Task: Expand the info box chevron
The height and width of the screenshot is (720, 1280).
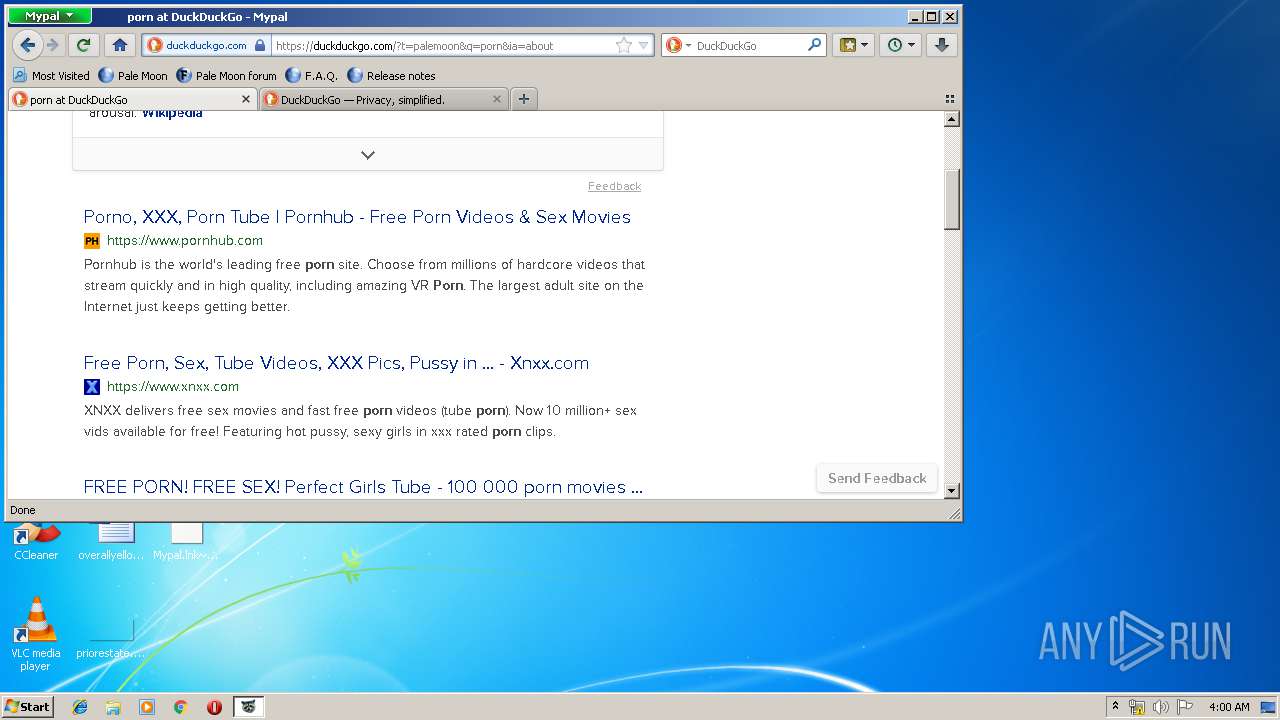Action: [x=368, y=155]
